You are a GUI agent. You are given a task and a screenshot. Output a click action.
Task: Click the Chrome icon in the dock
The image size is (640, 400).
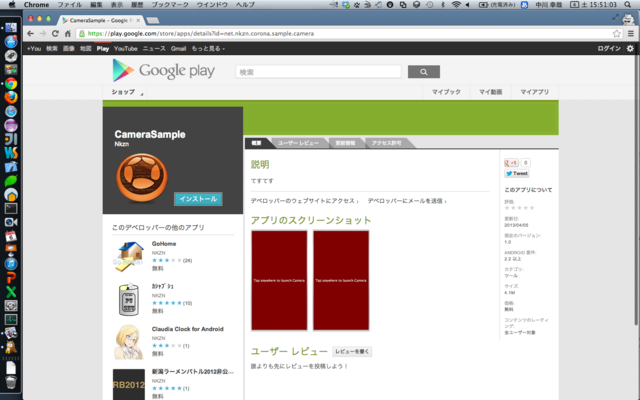pyautogui.click(x=11, y=83)
